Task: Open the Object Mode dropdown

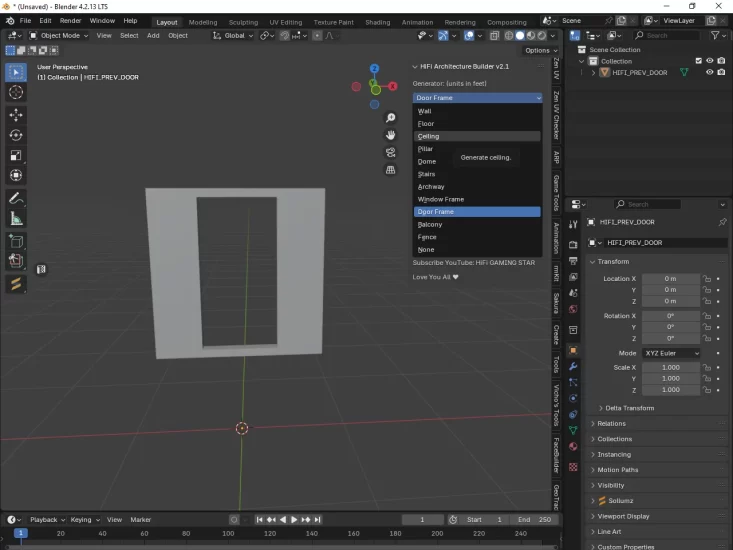Action: [58, 36]
